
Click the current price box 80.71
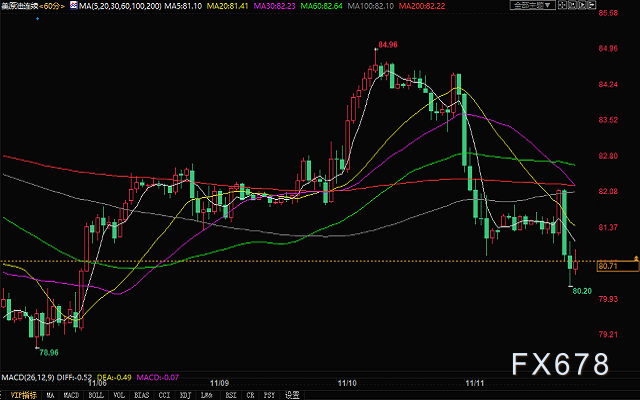pos(618,266)
